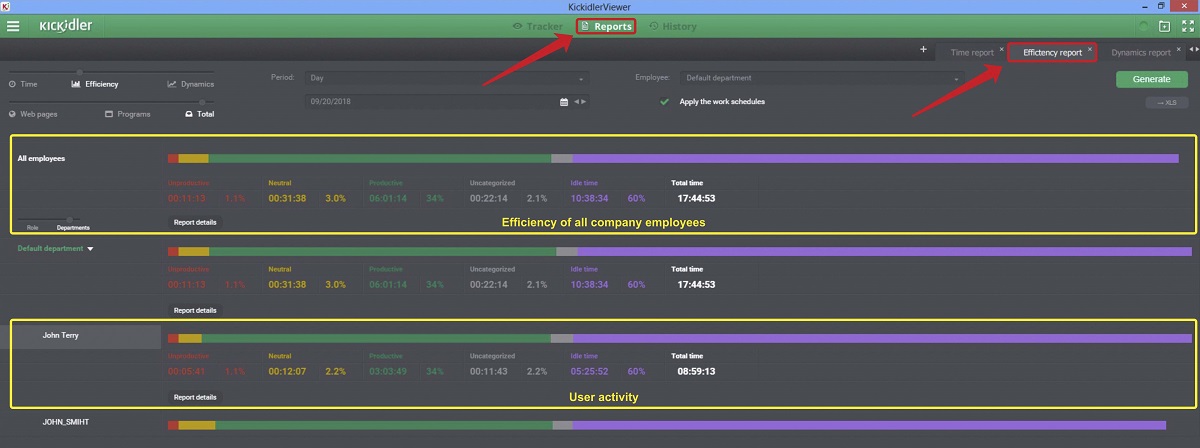Click John Terry's total time 08:59:13

pos(697,372)
